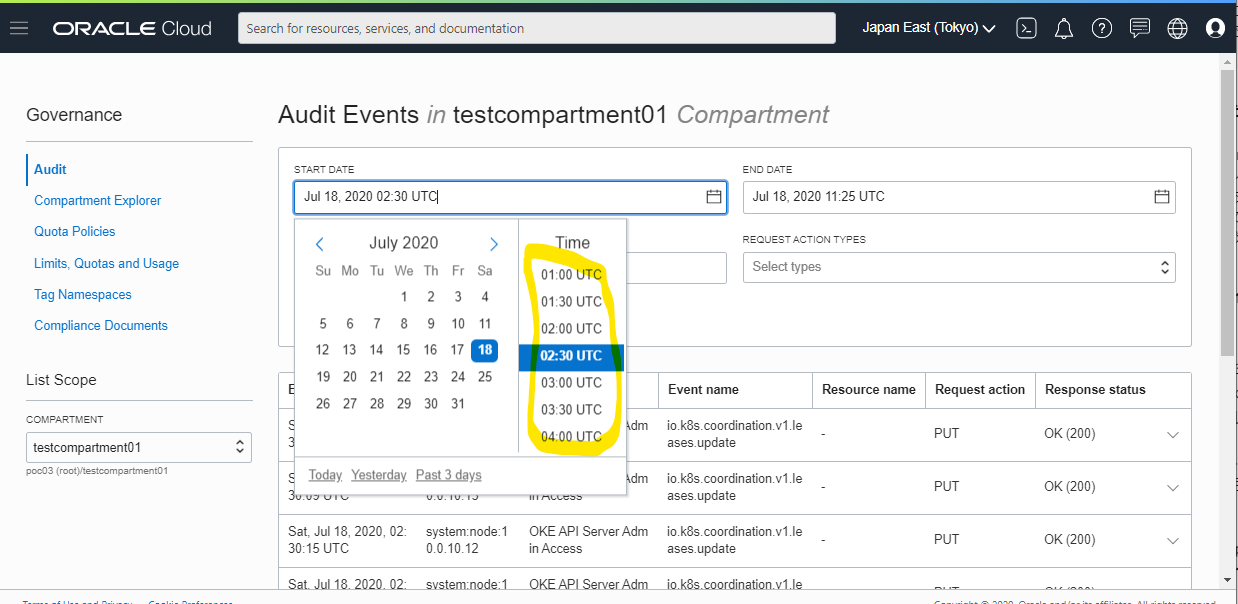
Task: Open the support chat icon
Action: pos(1140,28)
